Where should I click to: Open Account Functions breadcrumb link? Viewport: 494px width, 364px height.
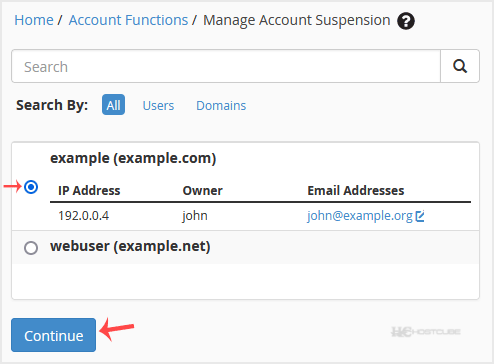[128, 20]
